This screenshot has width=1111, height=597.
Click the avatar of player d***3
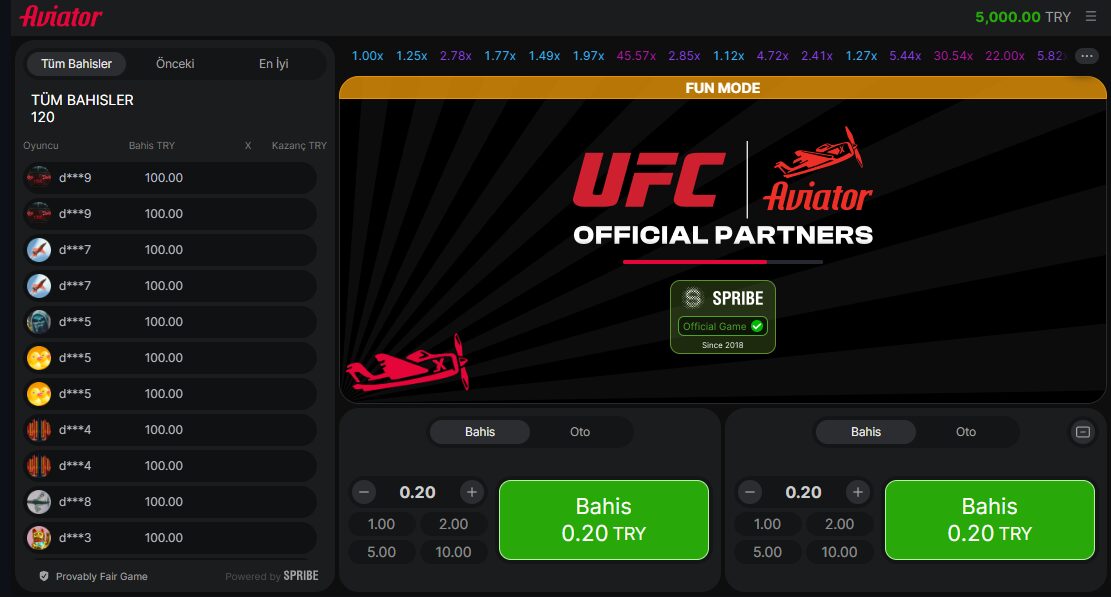click(x=39, y=538)
